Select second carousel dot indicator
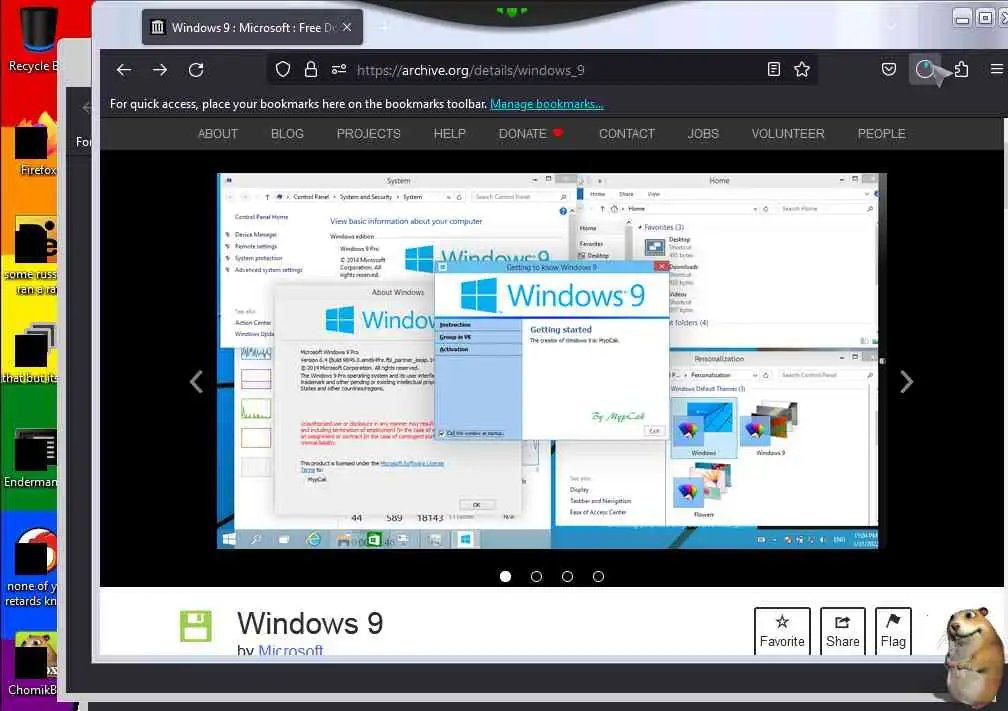Image resolution: width=1008 pixels, height=711 pixels. pyautogui.click(x=536, y=577)
